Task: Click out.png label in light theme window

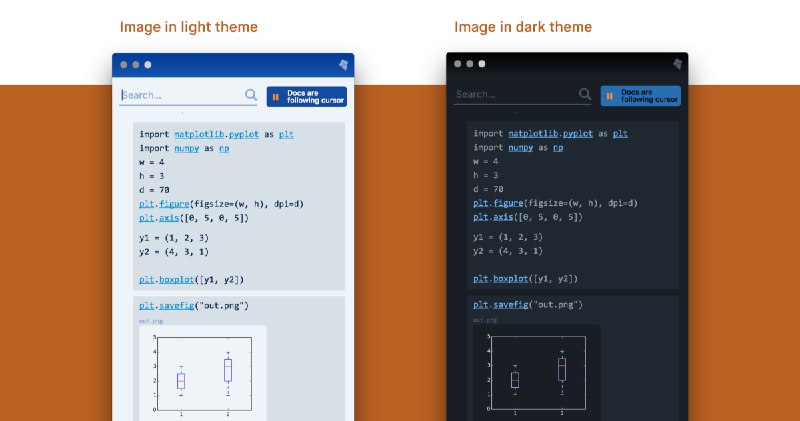Action: tap(151, 321)
